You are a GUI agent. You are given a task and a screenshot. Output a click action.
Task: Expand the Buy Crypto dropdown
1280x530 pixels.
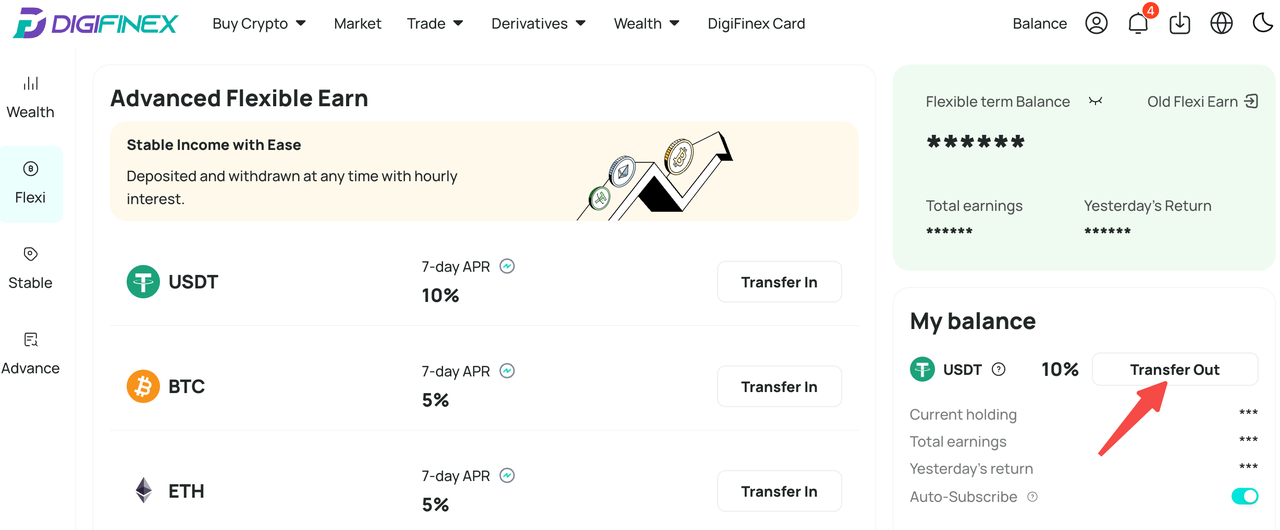pos(259,23)
